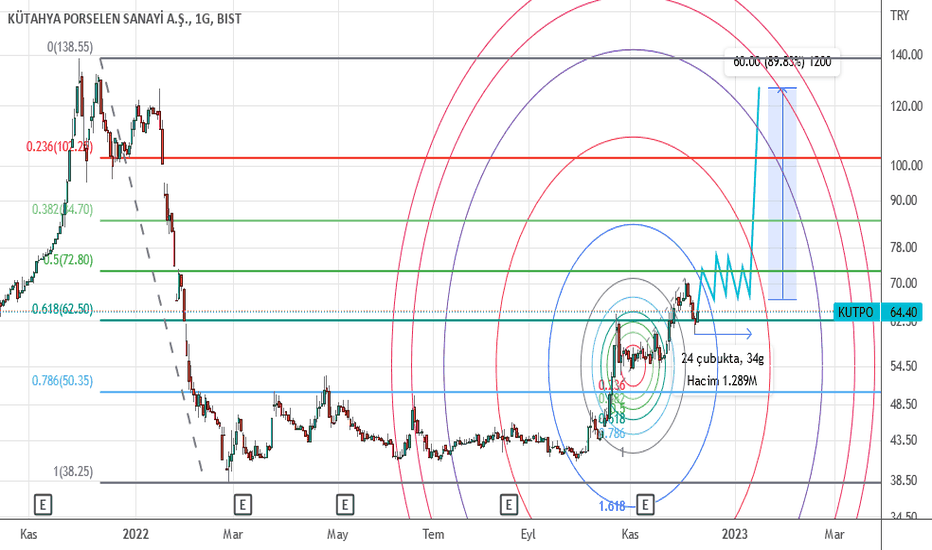Click the 100.00 price axis value
This screenshot has width=932, height=550.
[906, 165]
